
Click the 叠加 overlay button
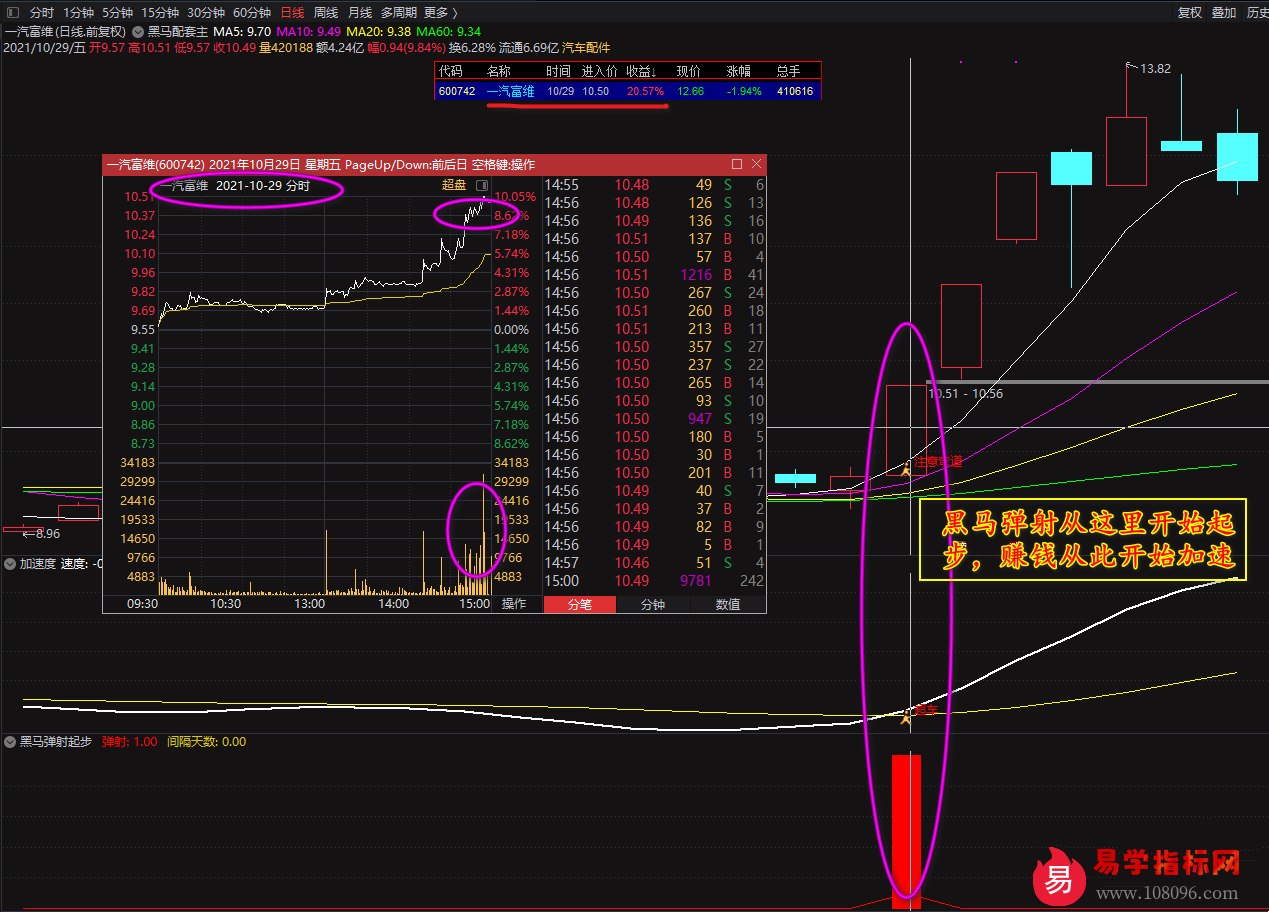point(1223,13)
